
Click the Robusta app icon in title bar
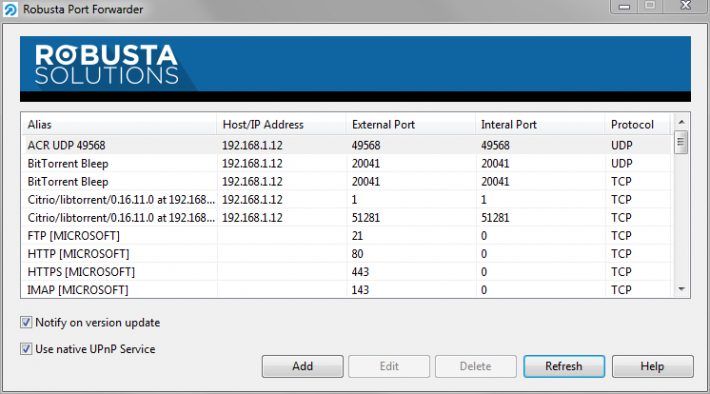coord(10,9)
